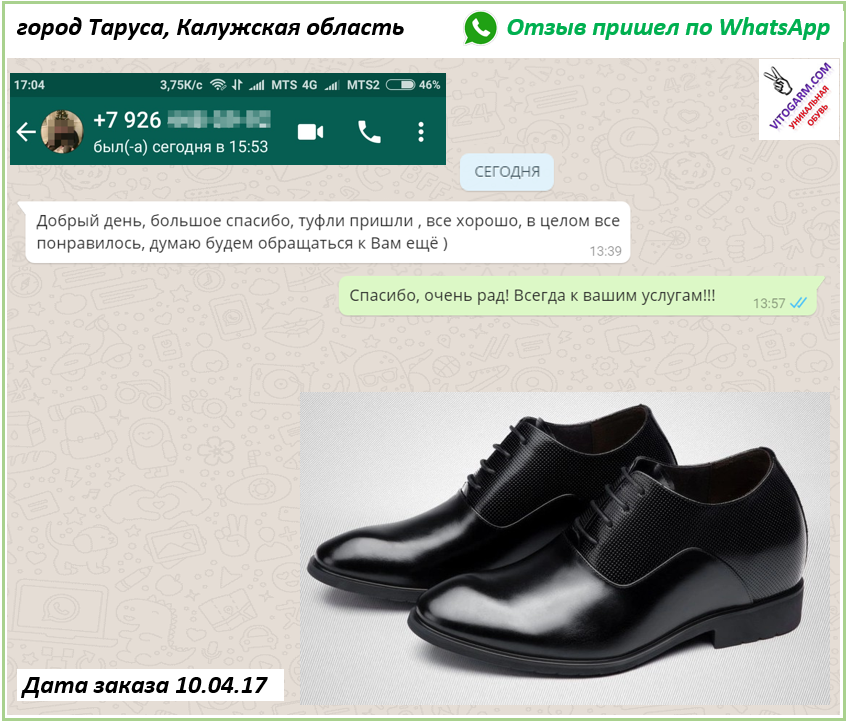This screenshot has width=847, height=722.
Task: Click the 3,75К/с network speed indicator
Action: [181, 85]
